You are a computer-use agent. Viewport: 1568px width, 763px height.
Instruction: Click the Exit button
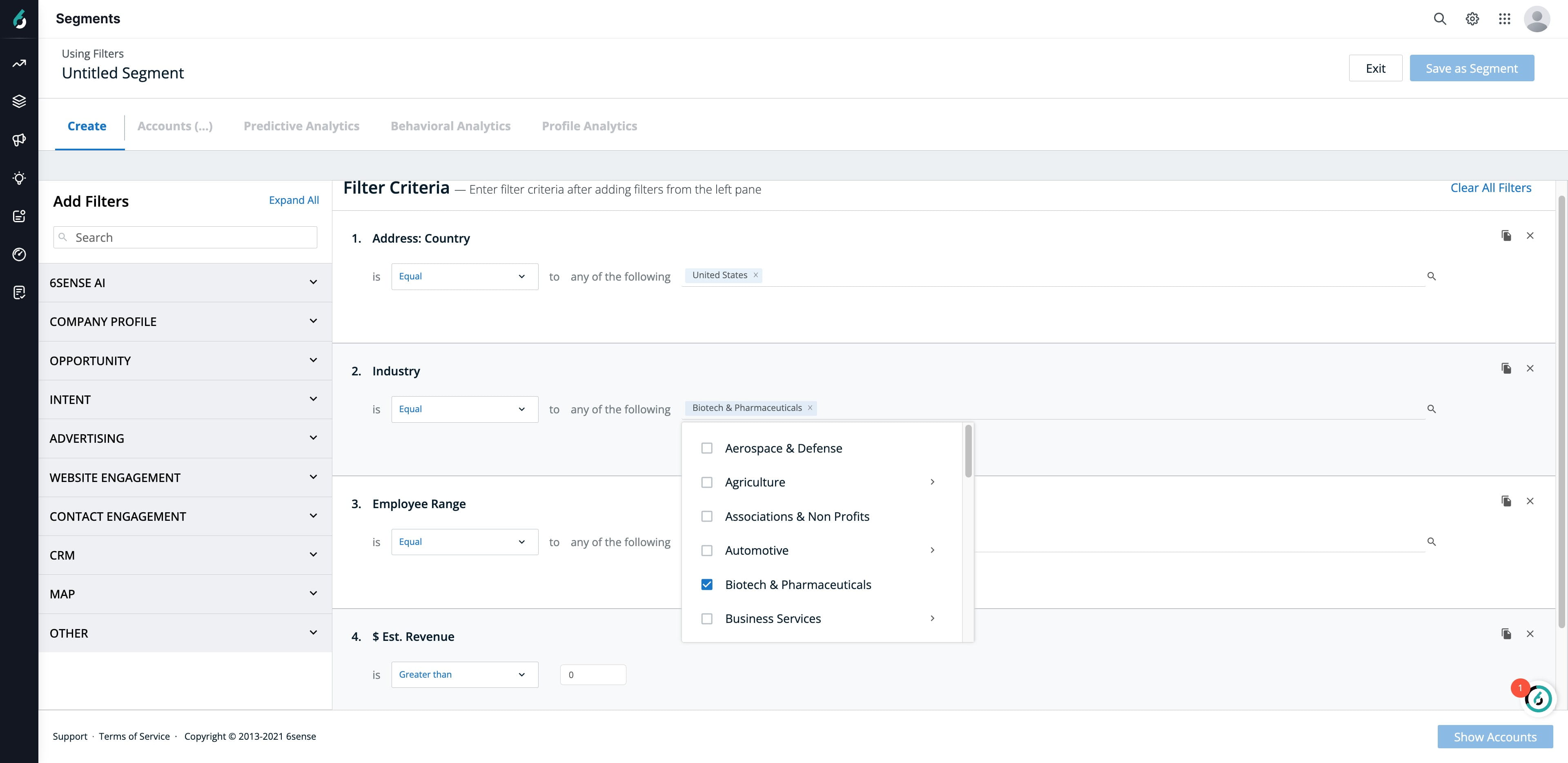point(1376,68)
